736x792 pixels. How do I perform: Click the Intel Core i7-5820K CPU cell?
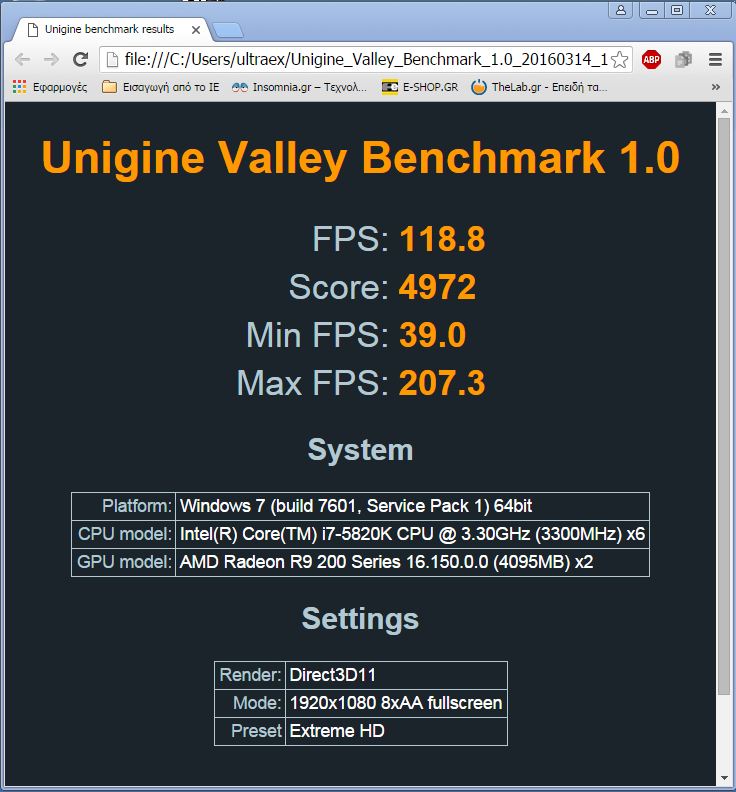coord(412,534)
